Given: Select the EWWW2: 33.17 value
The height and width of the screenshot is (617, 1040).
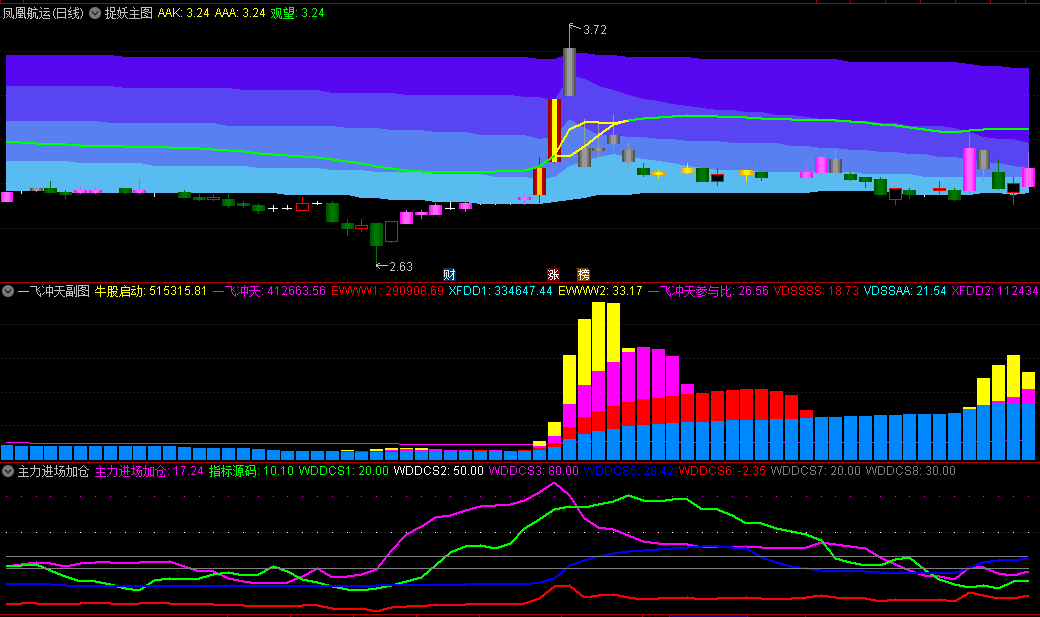Looking at the screenshot, I should (600, 291).
